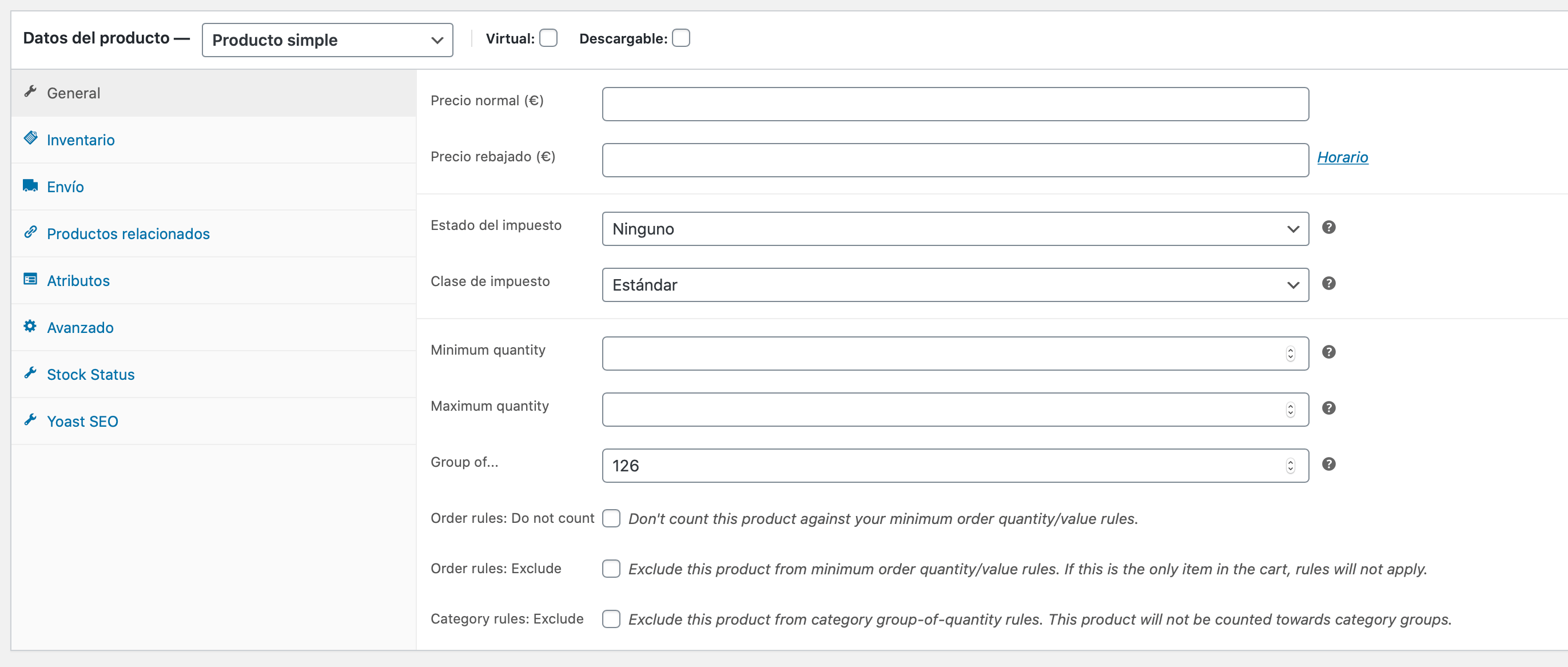Click the Maximum quantity label

(x=490, y=406)
